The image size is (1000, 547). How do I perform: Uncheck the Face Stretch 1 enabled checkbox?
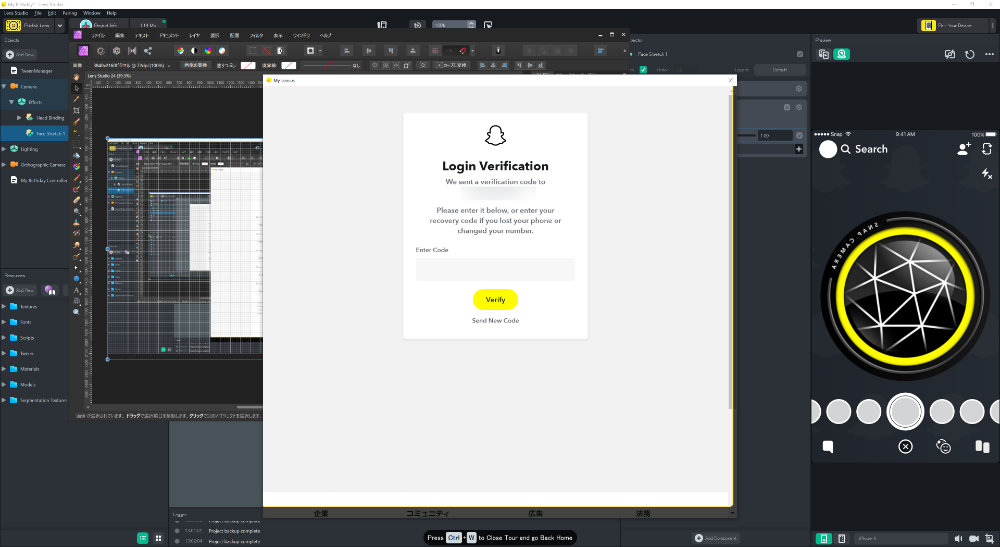[643, 69]
